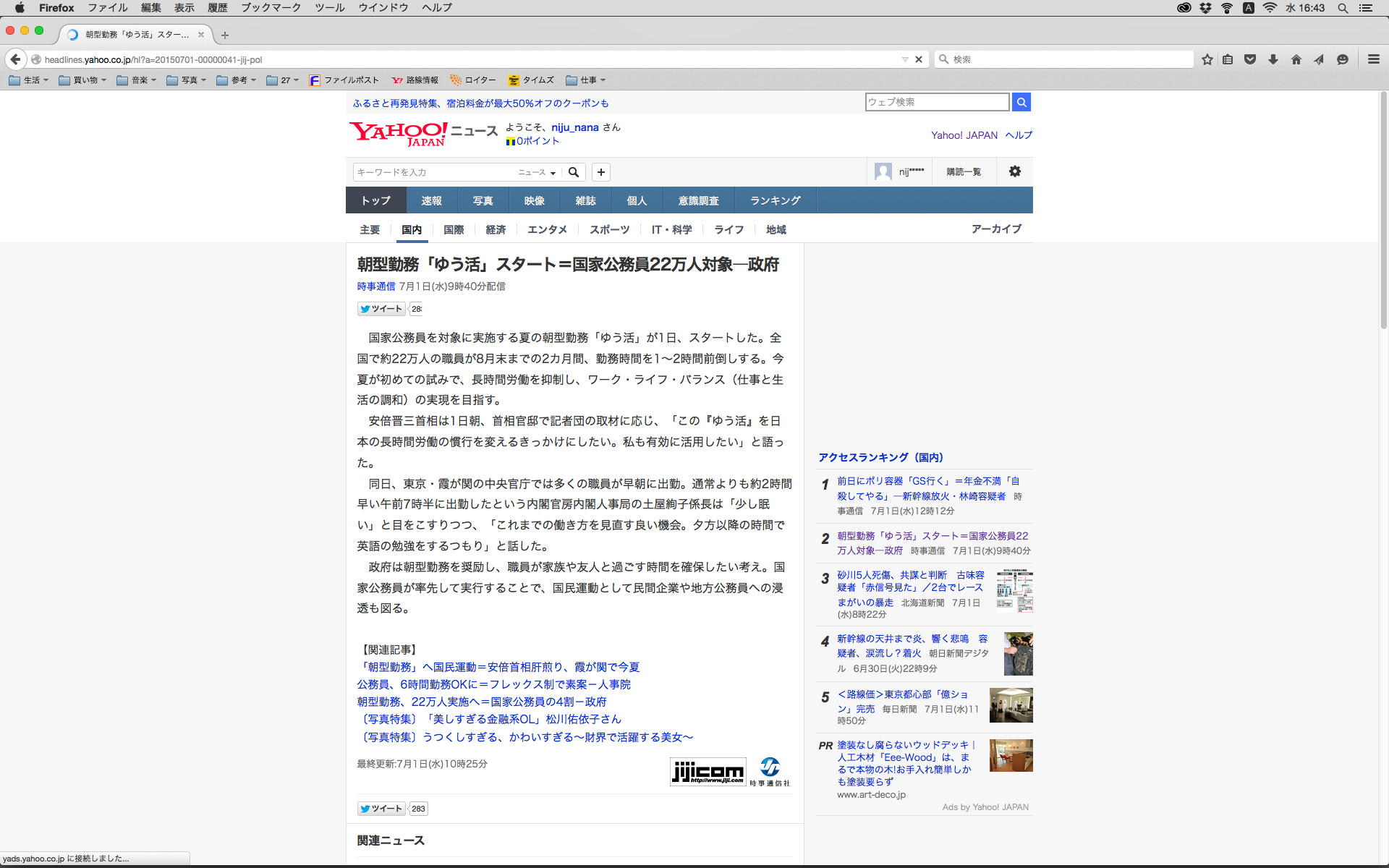Open URL history dropdown arrow in address bar
Screen dimensions: 1389x868
(x=904, y=59)
